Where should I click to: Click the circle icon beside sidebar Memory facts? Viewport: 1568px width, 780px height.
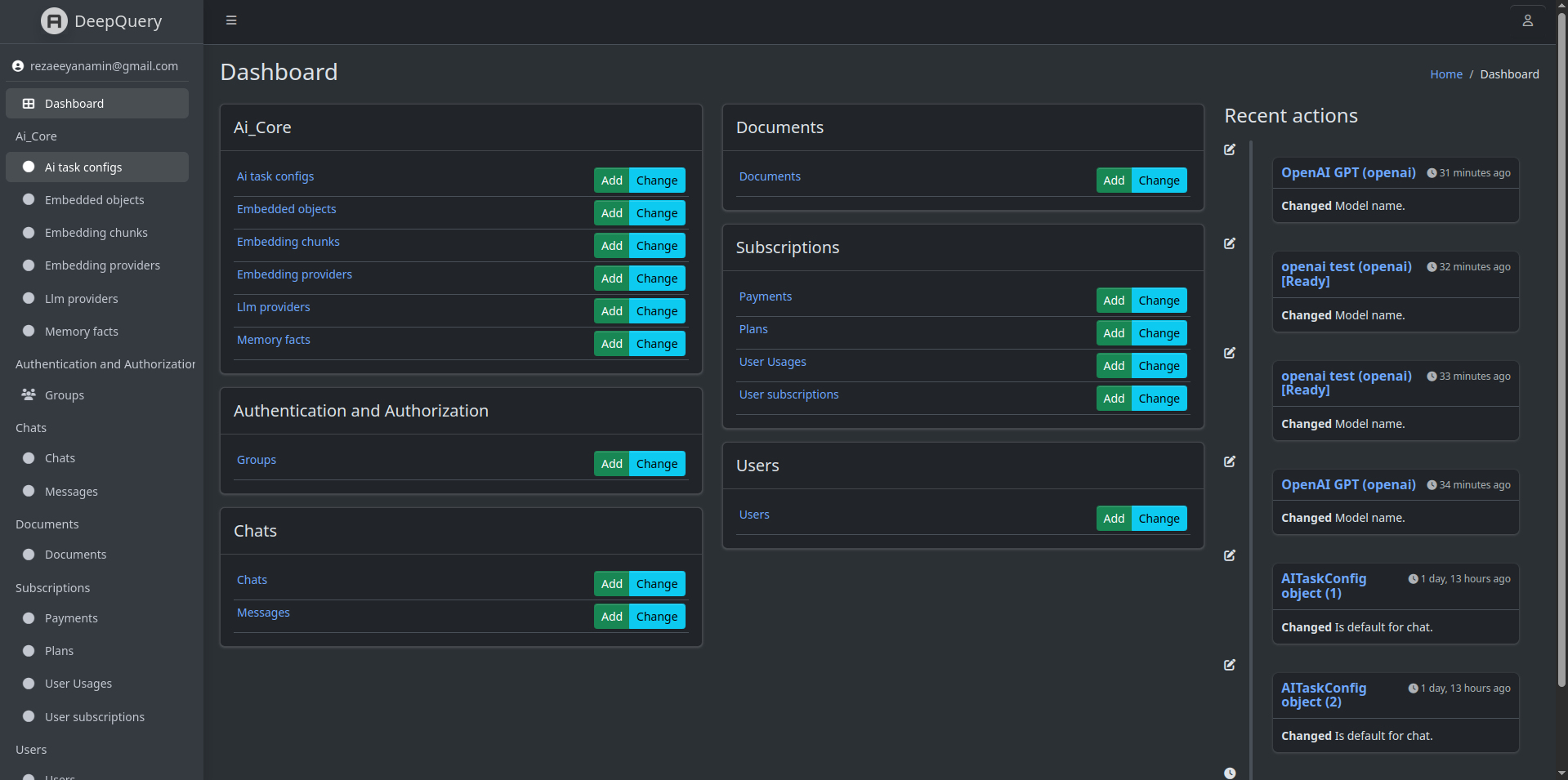click(x=29, y=331)
